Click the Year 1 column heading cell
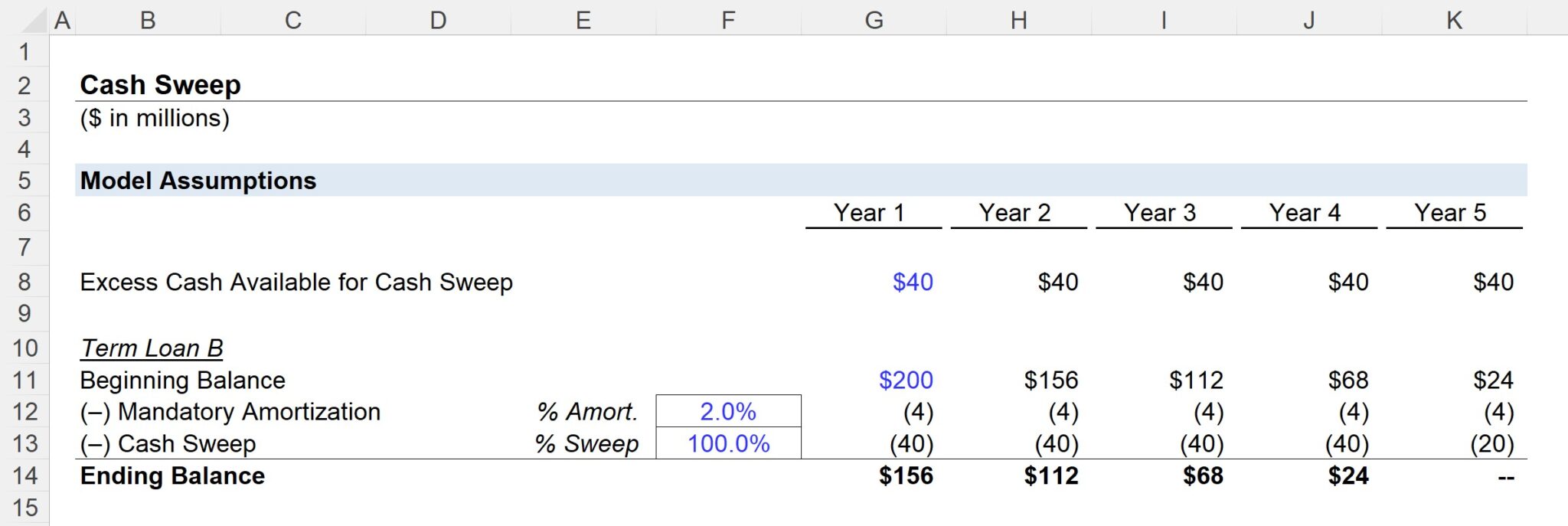Image resolution: width=1568 pixels, height=526 pixels. point(872,214)
